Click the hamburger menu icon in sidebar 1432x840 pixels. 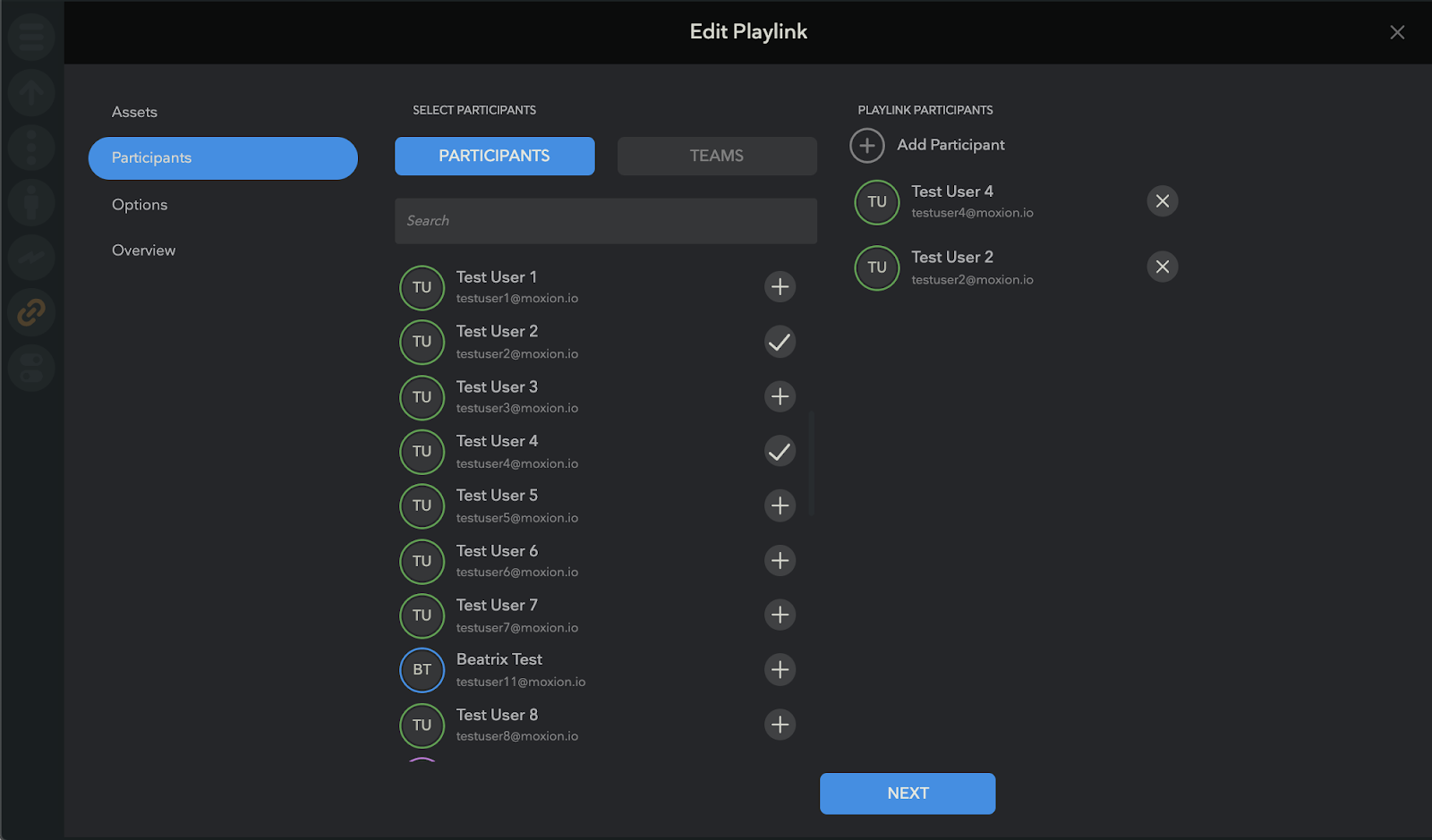(x=31, y=38)
